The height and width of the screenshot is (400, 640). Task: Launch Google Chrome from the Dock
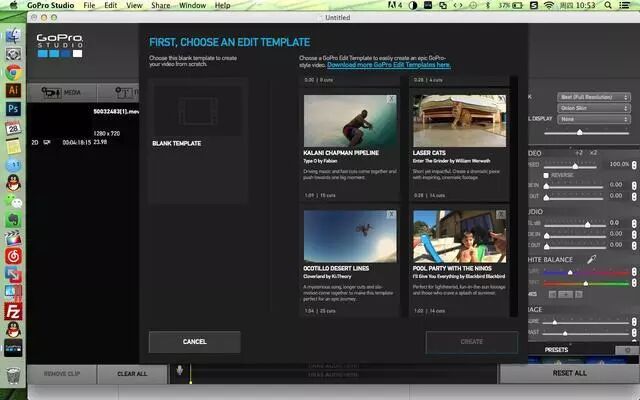click(13, 72)
